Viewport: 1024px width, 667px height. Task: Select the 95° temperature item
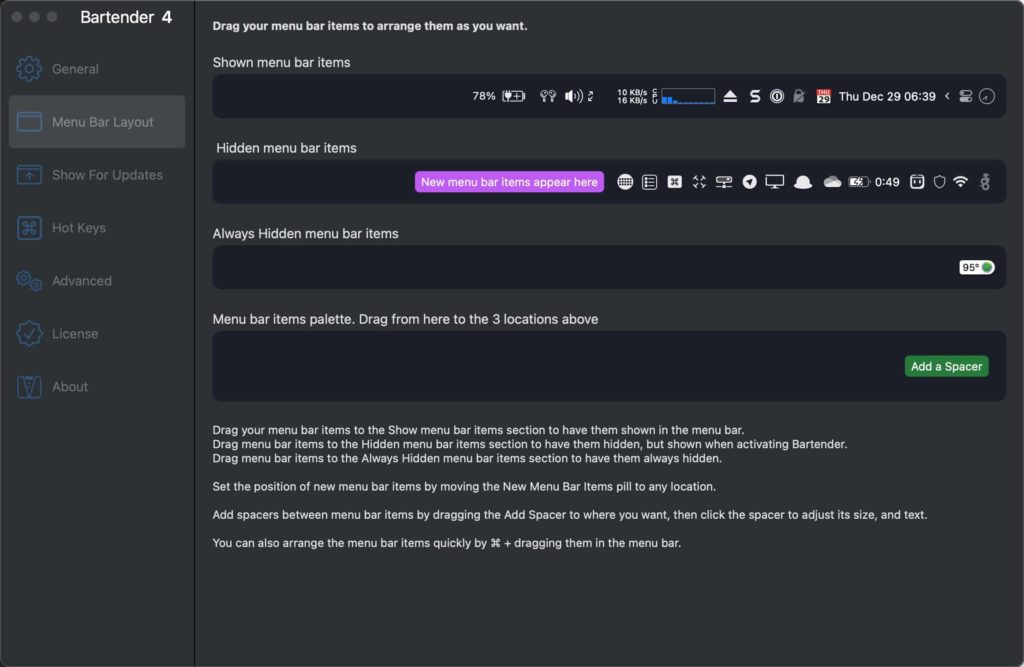coord(976,267)
